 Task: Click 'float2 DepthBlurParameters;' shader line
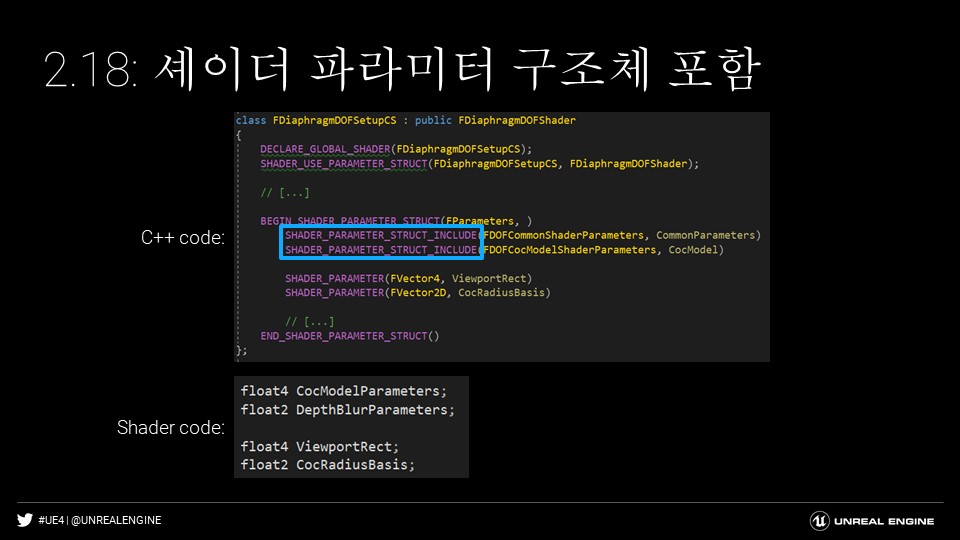(x=347, y=410)
